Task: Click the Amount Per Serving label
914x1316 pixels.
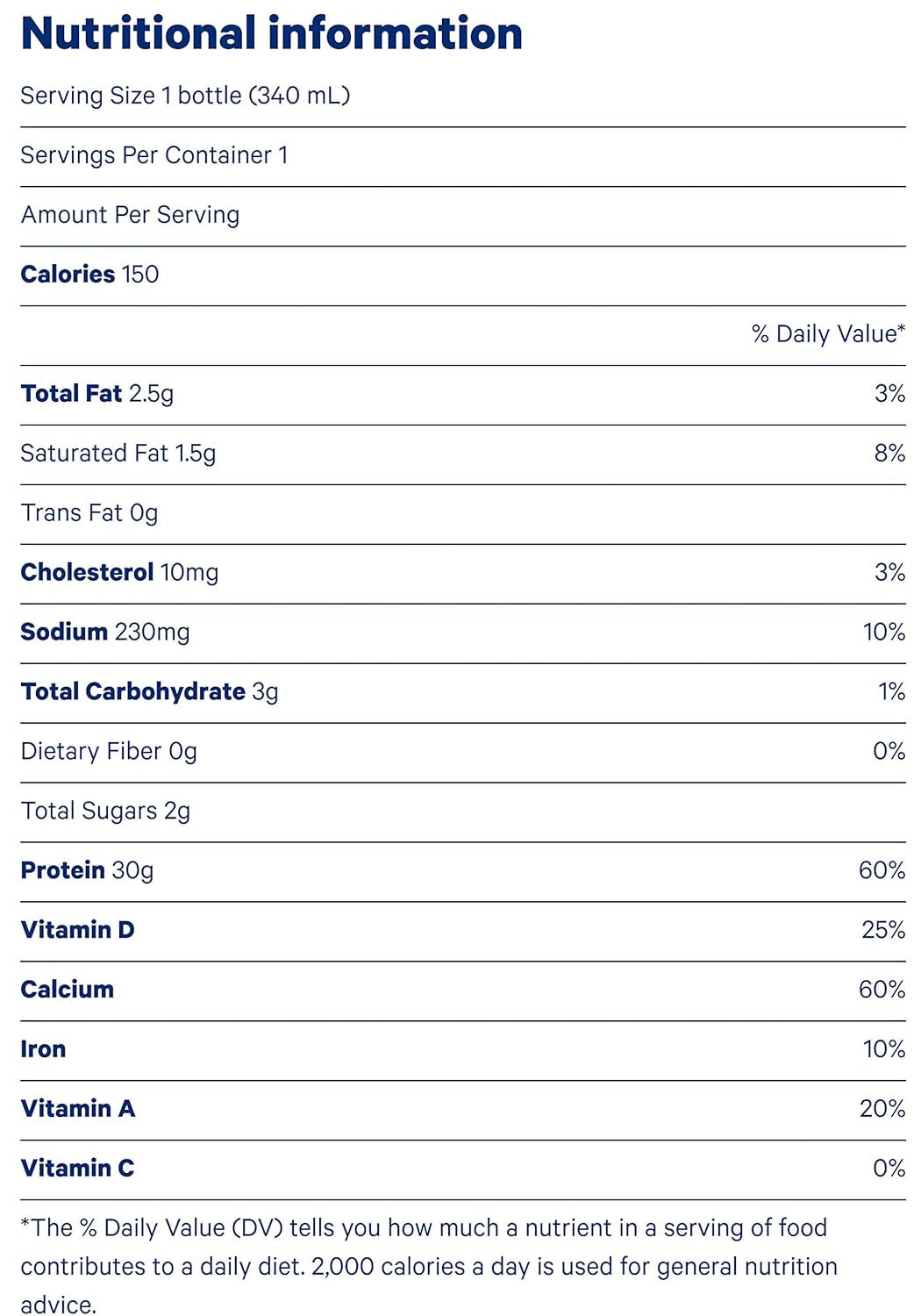Action: click(130, 215)
